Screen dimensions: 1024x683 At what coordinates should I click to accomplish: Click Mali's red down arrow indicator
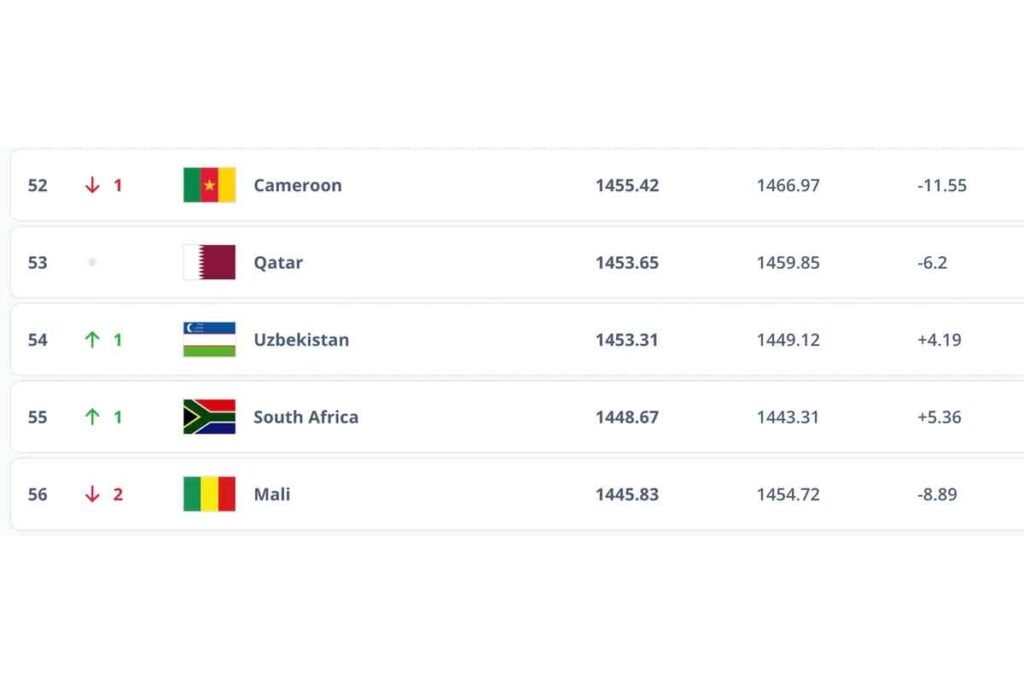pyautogui.click(x=92, y=494)
